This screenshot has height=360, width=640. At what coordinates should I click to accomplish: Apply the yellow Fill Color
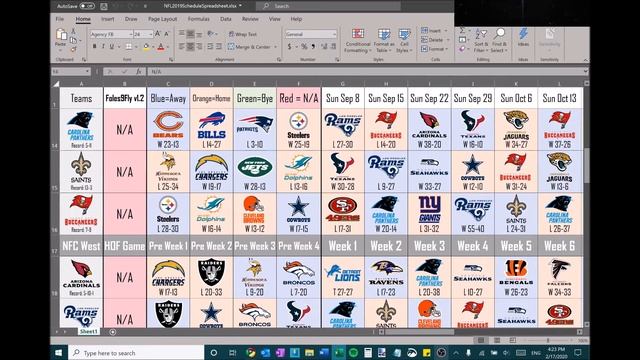pyautogui.click(x=146, y=47)
